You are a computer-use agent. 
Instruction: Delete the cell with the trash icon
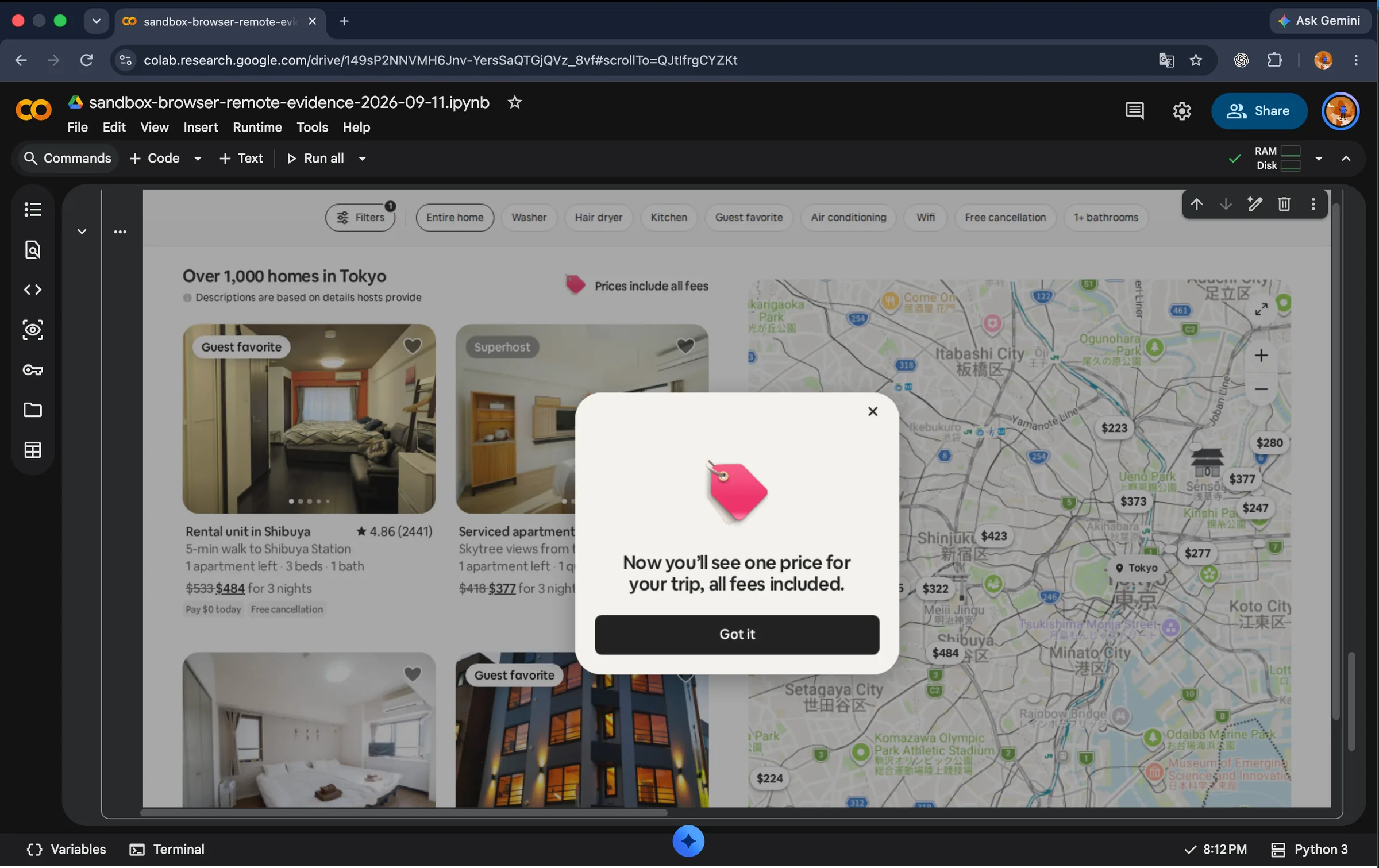tap(1284, 205)
